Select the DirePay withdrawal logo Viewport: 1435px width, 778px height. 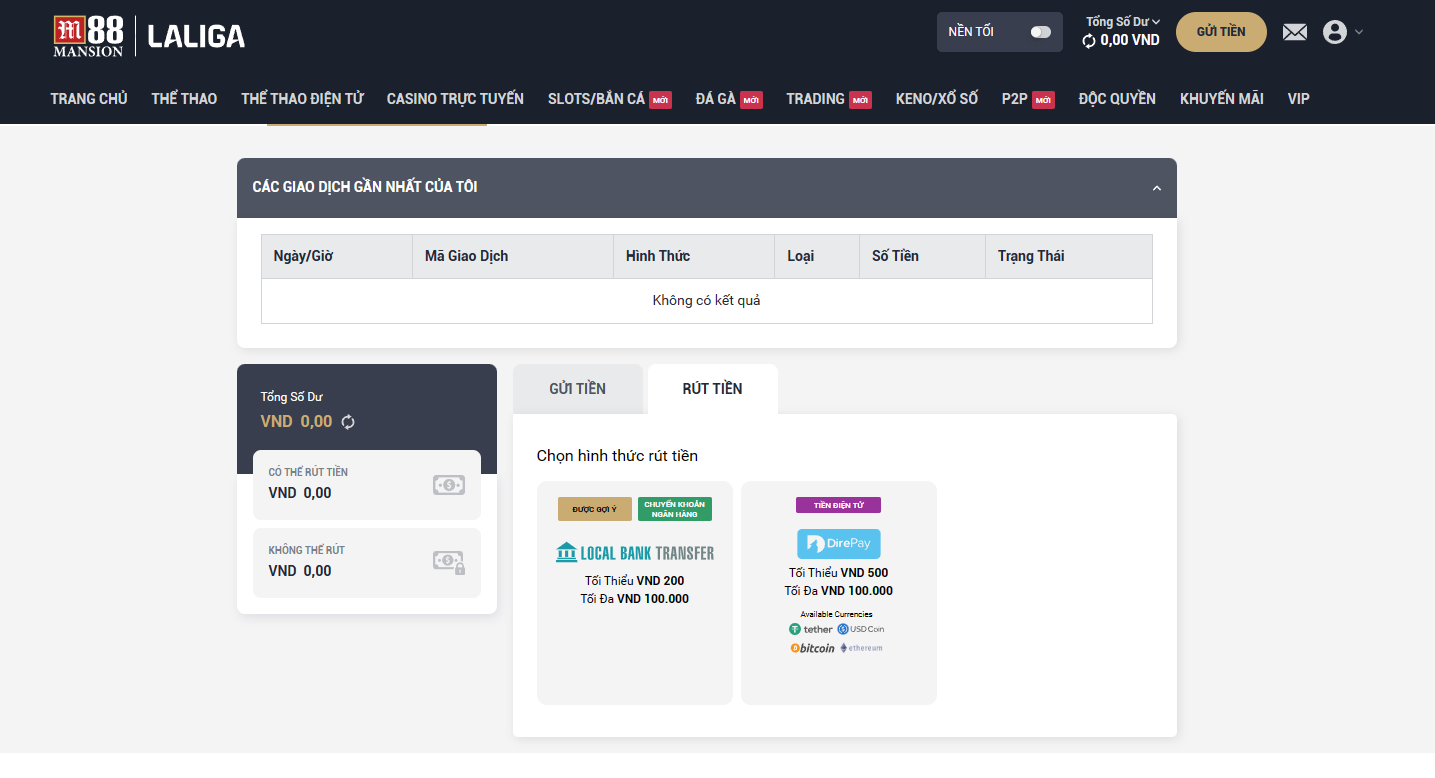pyautogui.click(x=838, y=544)
